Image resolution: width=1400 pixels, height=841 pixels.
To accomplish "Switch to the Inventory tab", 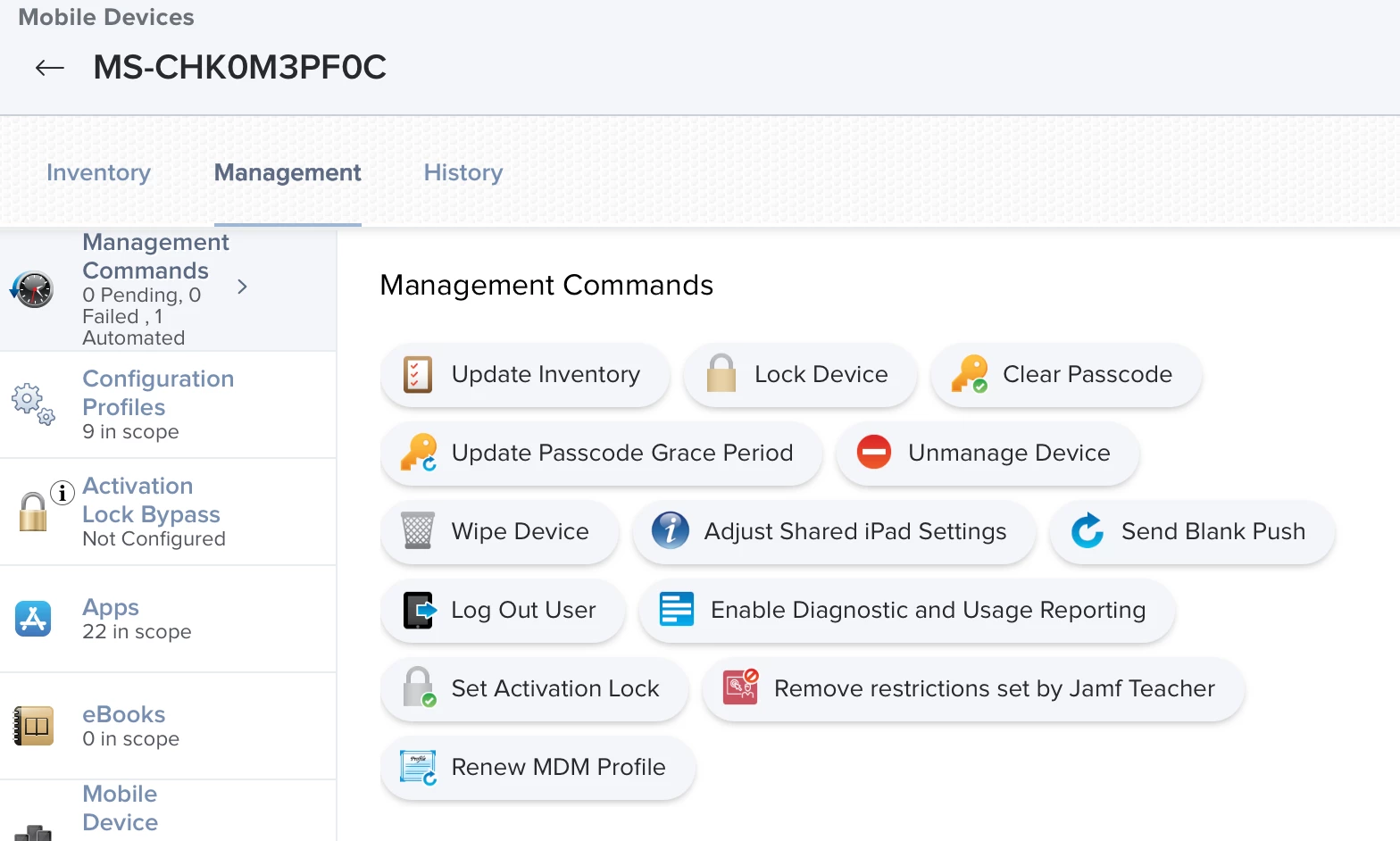I will tap(99, 172).
